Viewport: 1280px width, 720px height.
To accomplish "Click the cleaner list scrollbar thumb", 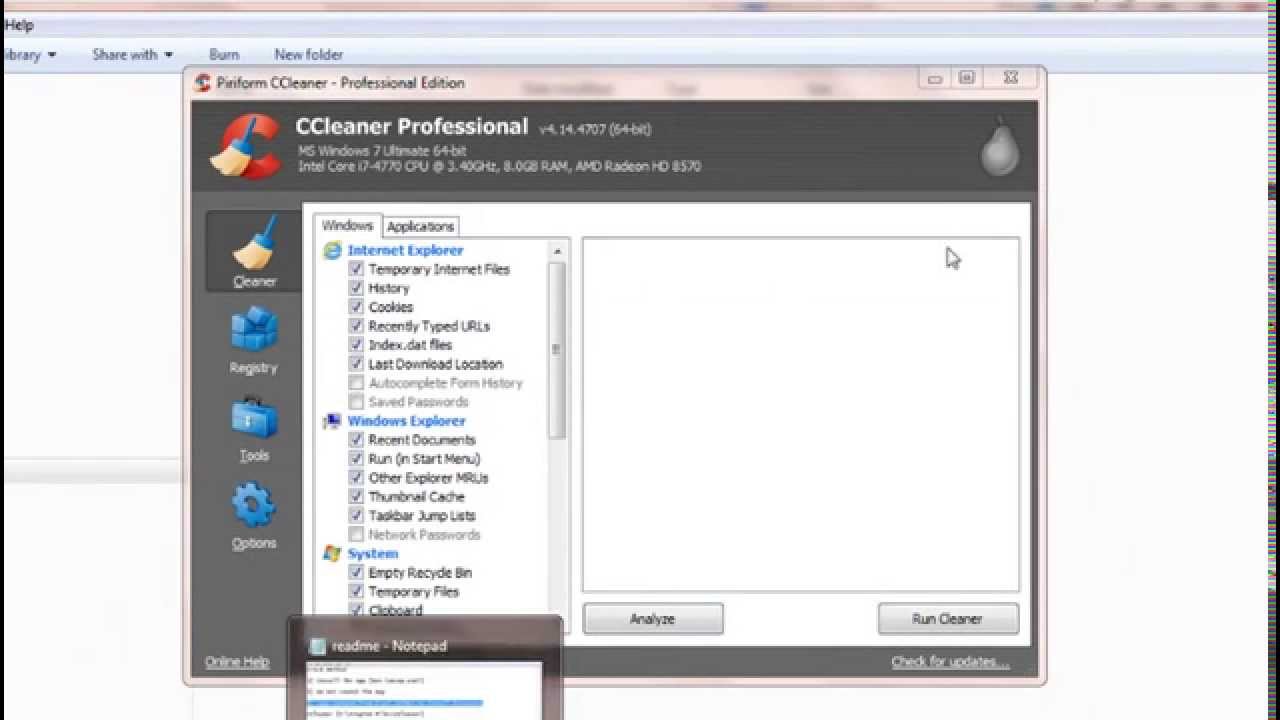I will click(557, 350).
